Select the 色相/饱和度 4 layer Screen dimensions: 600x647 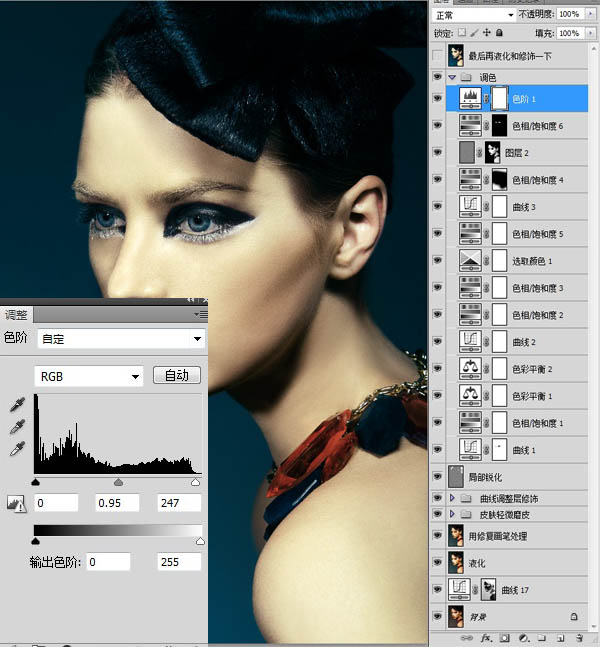coord(517,179)
